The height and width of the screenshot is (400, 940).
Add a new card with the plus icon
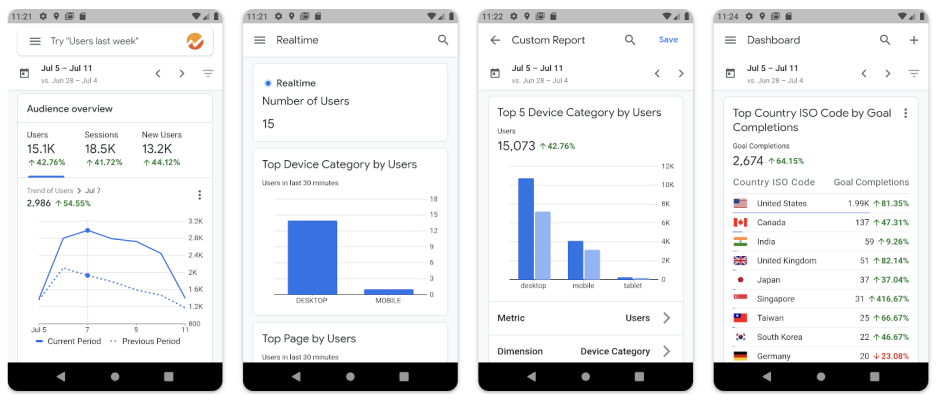coord(914,40)
